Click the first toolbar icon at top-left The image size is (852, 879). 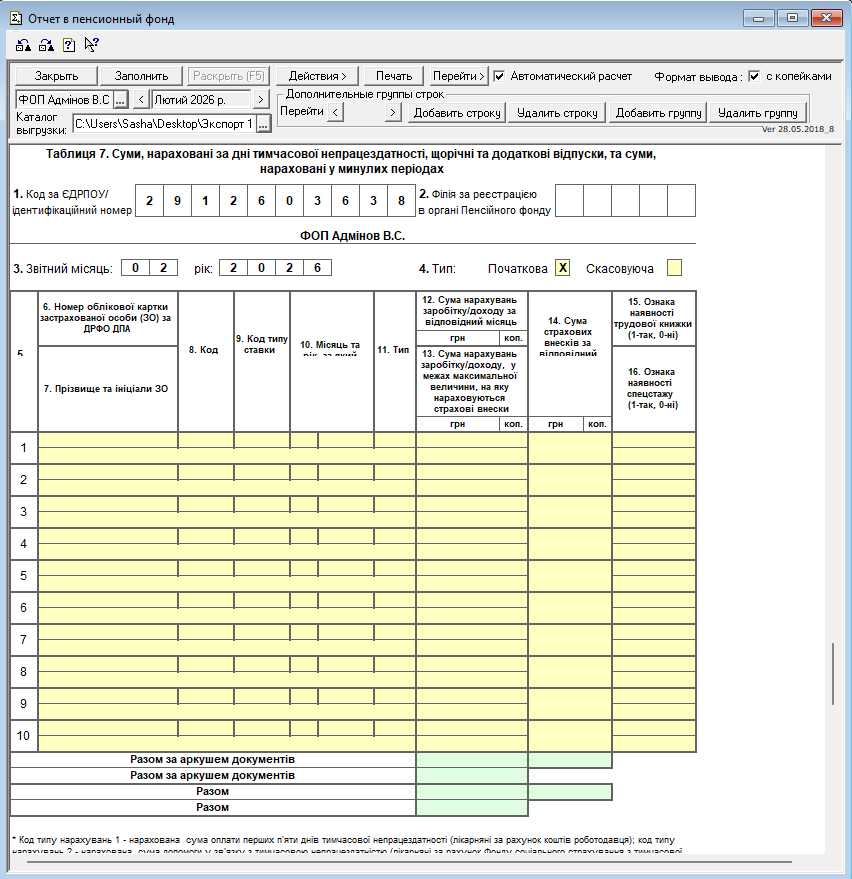click(x=23, y=44)
